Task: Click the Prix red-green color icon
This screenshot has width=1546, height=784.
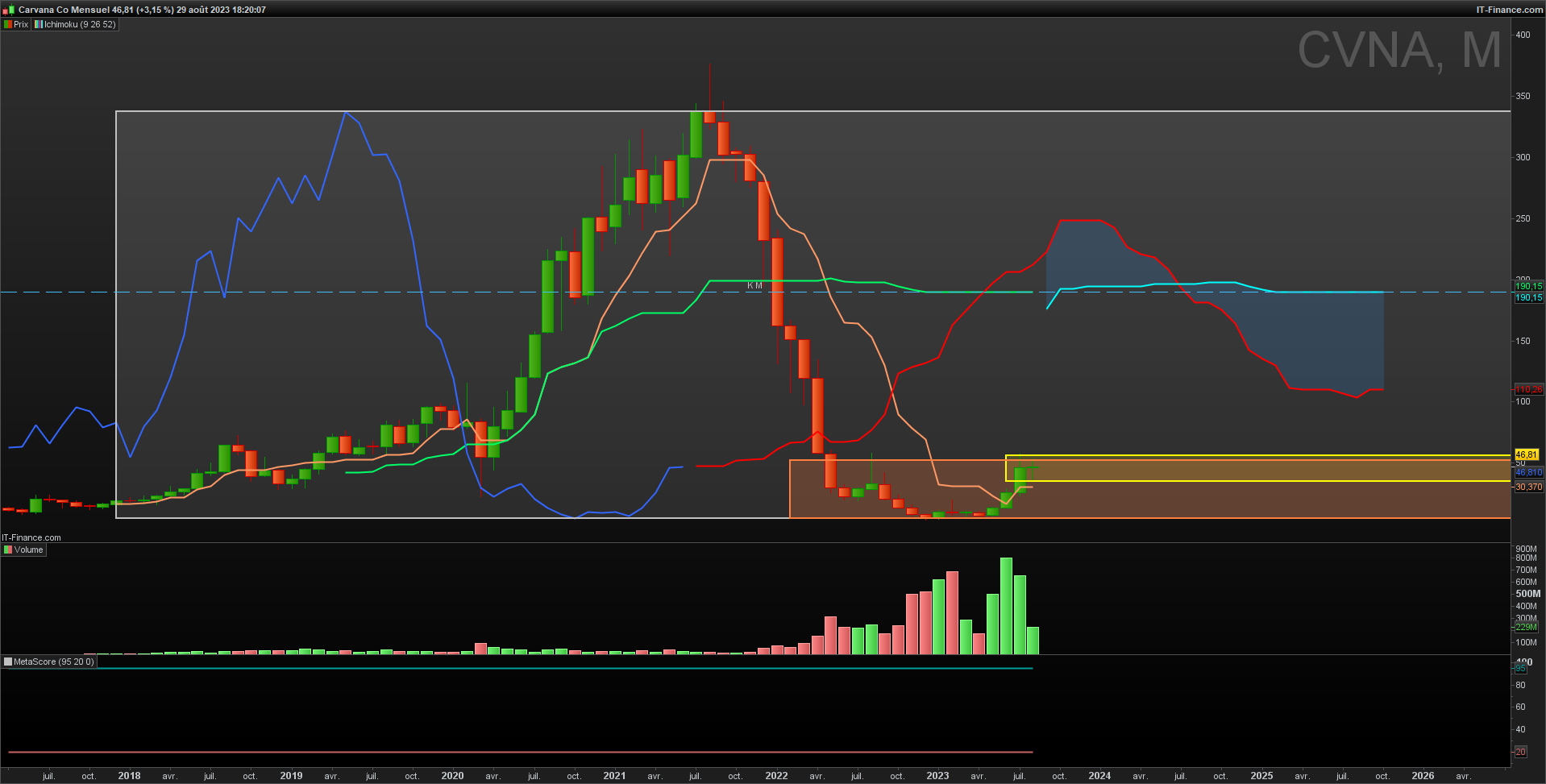Action: coord(8,24)
